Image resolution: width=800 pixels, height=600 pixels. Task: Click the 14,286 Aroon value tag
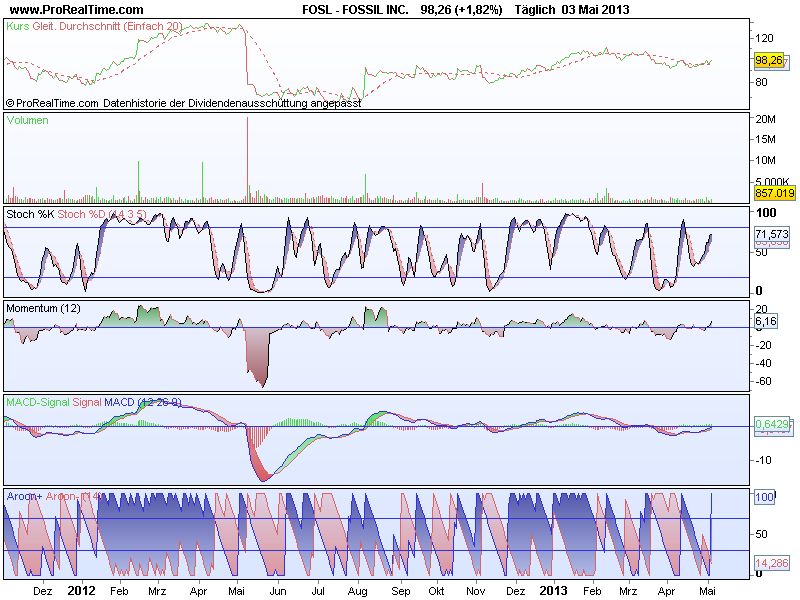tap(772, 563)
